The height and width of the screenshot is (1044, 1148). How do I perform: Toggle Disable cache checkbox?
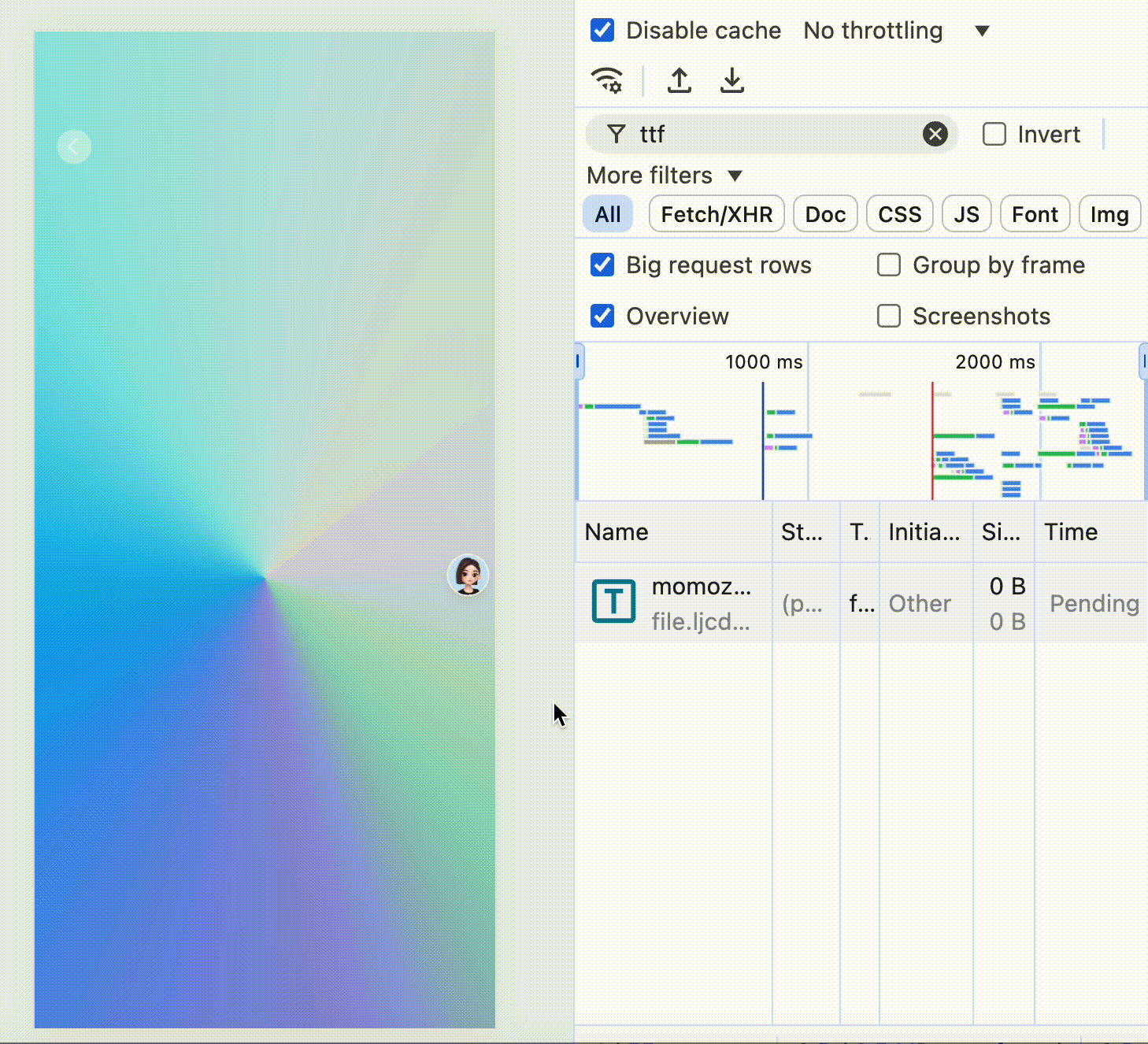coord(602,31)
